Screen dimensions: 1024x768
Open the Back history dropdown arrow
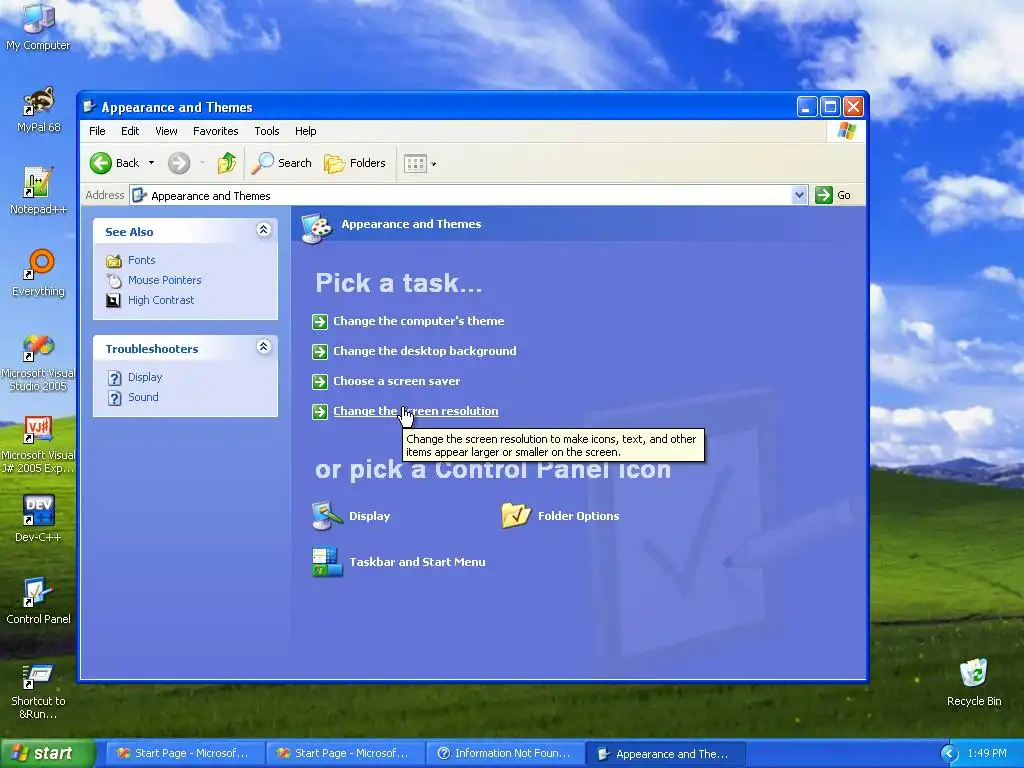152,163
